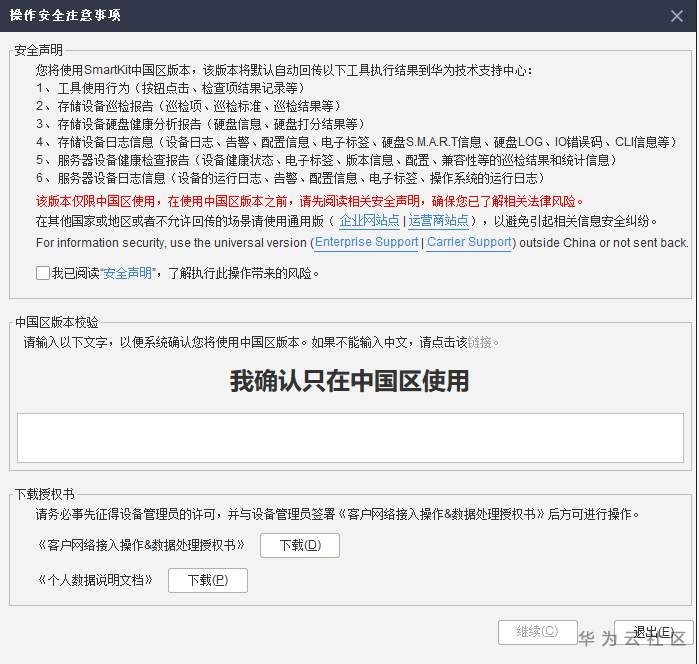Open the 运营商站点 link
Screen dimensions: 699x664
coord(439,221)
